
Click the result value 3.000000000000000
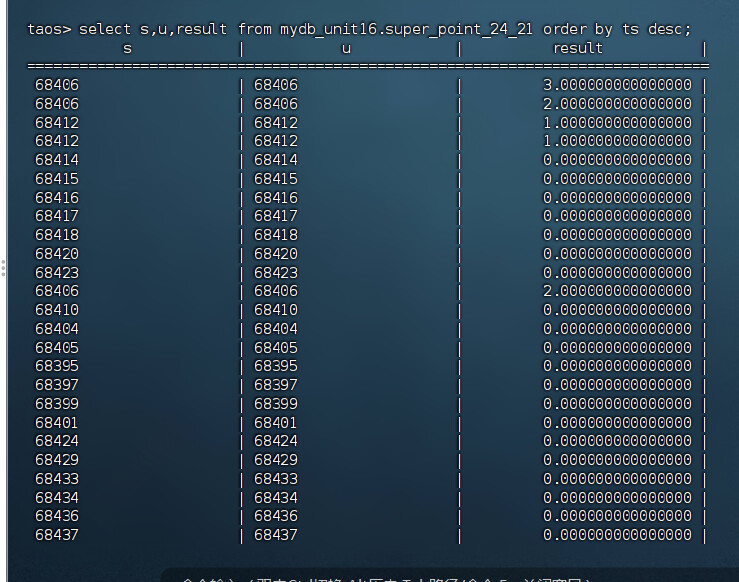point(617,85)
